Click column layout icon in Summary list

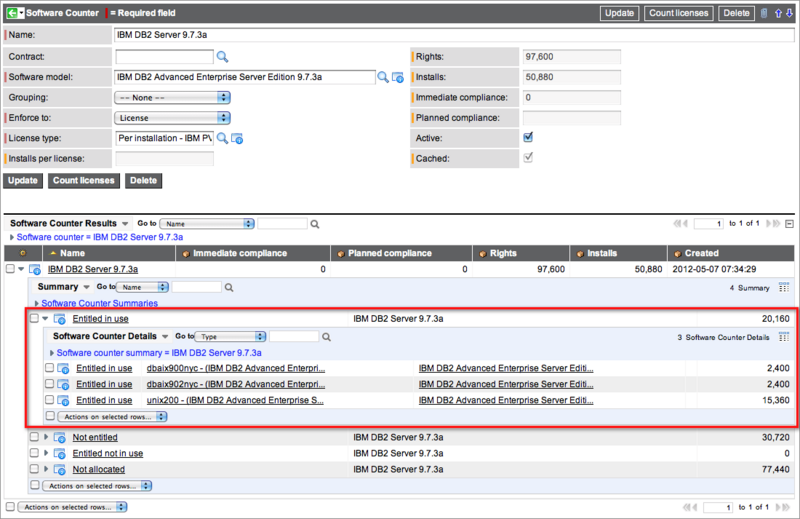[x=784, y=287]
